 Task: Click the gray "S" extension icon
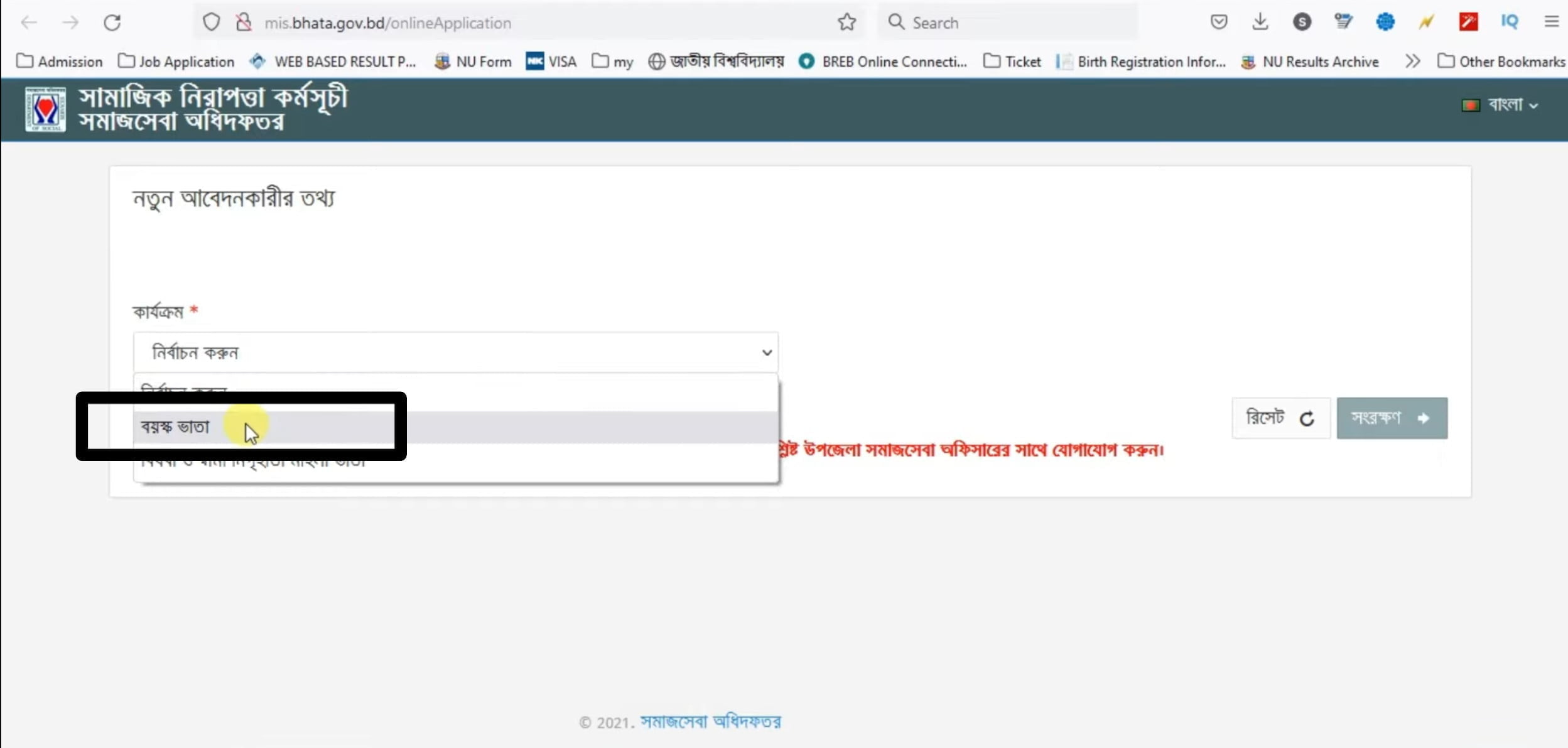click(x=1302, y=22)
